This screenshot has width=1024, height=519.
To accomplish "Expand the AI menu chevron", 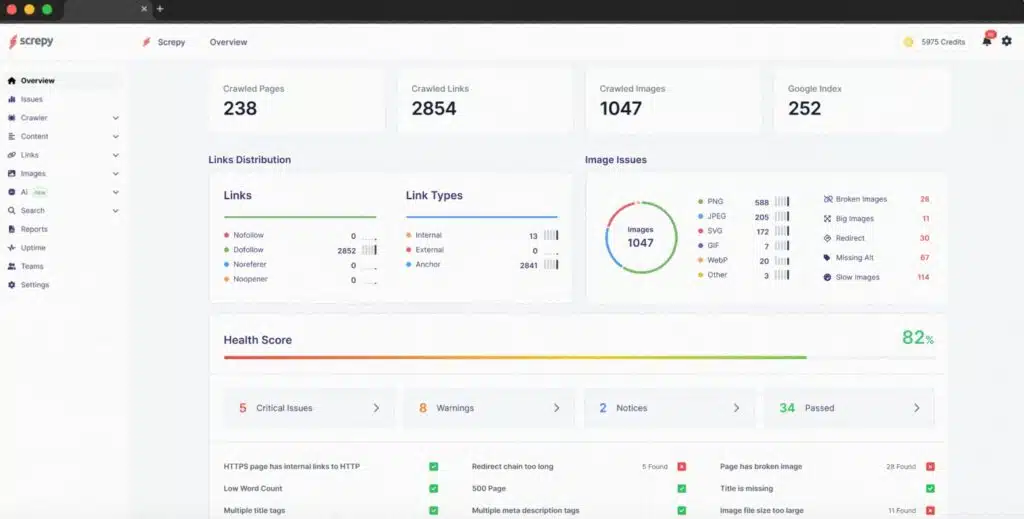I will 116,193.
